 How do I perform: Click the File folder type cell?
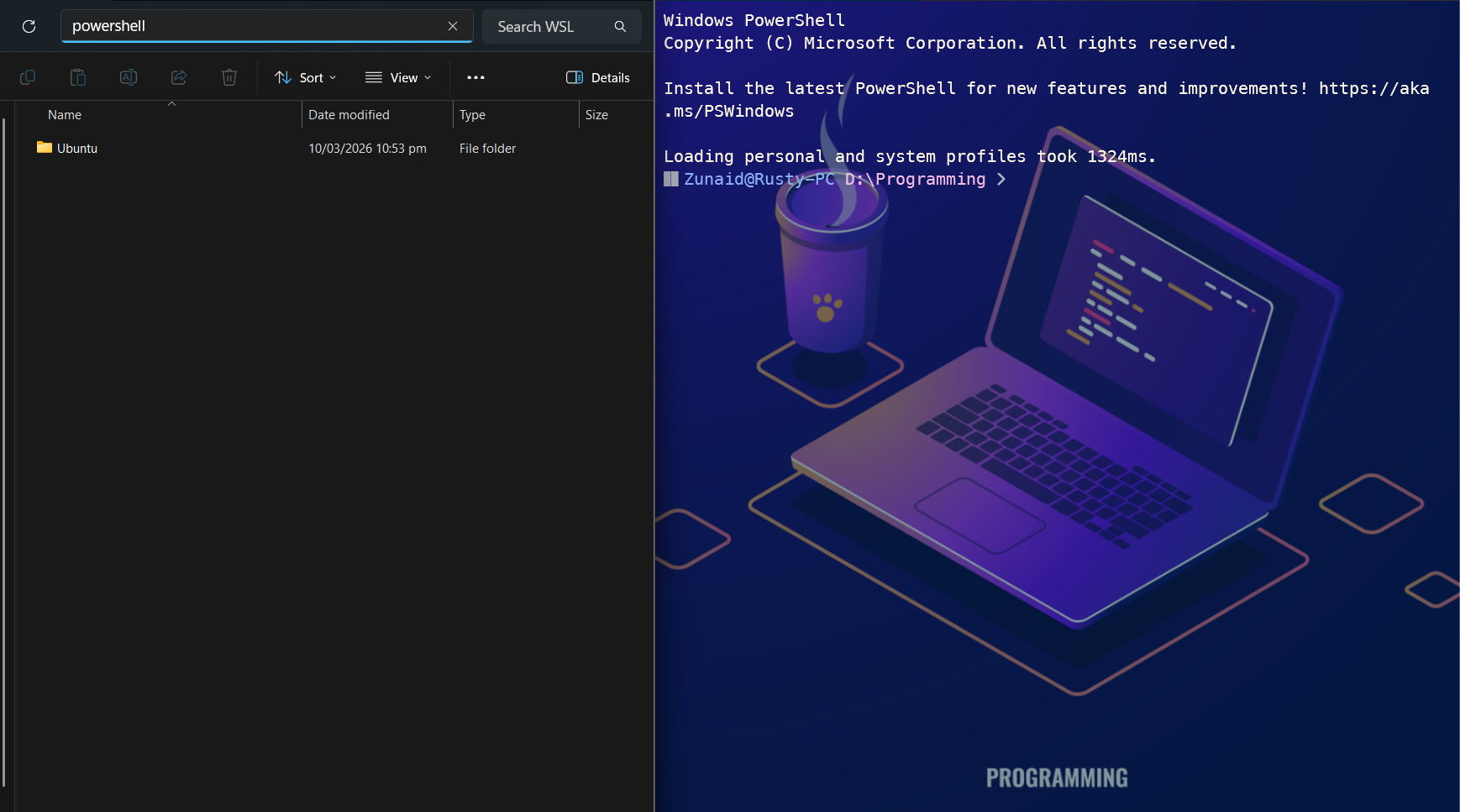click(x=487, y=148)
